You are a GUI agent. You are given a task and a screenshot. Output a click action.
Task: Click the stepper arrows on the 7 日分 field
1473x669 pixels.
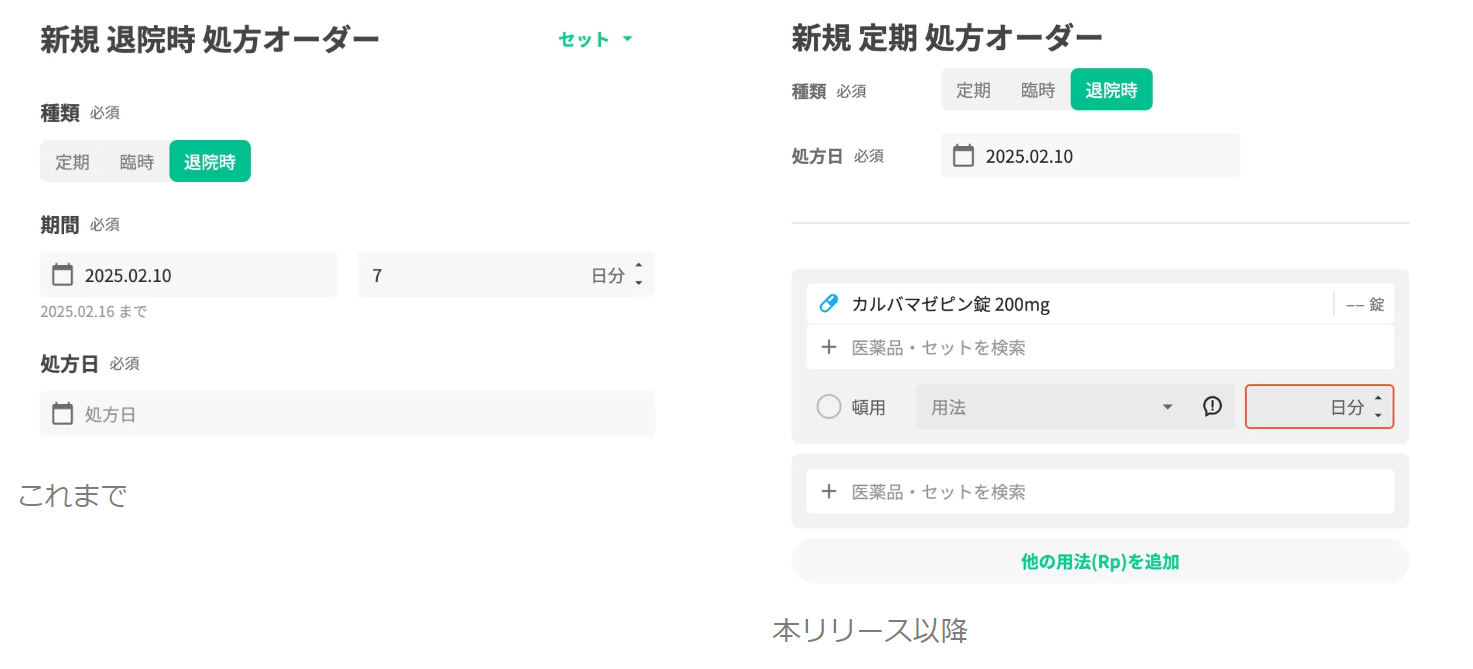(x=638, y=275)
